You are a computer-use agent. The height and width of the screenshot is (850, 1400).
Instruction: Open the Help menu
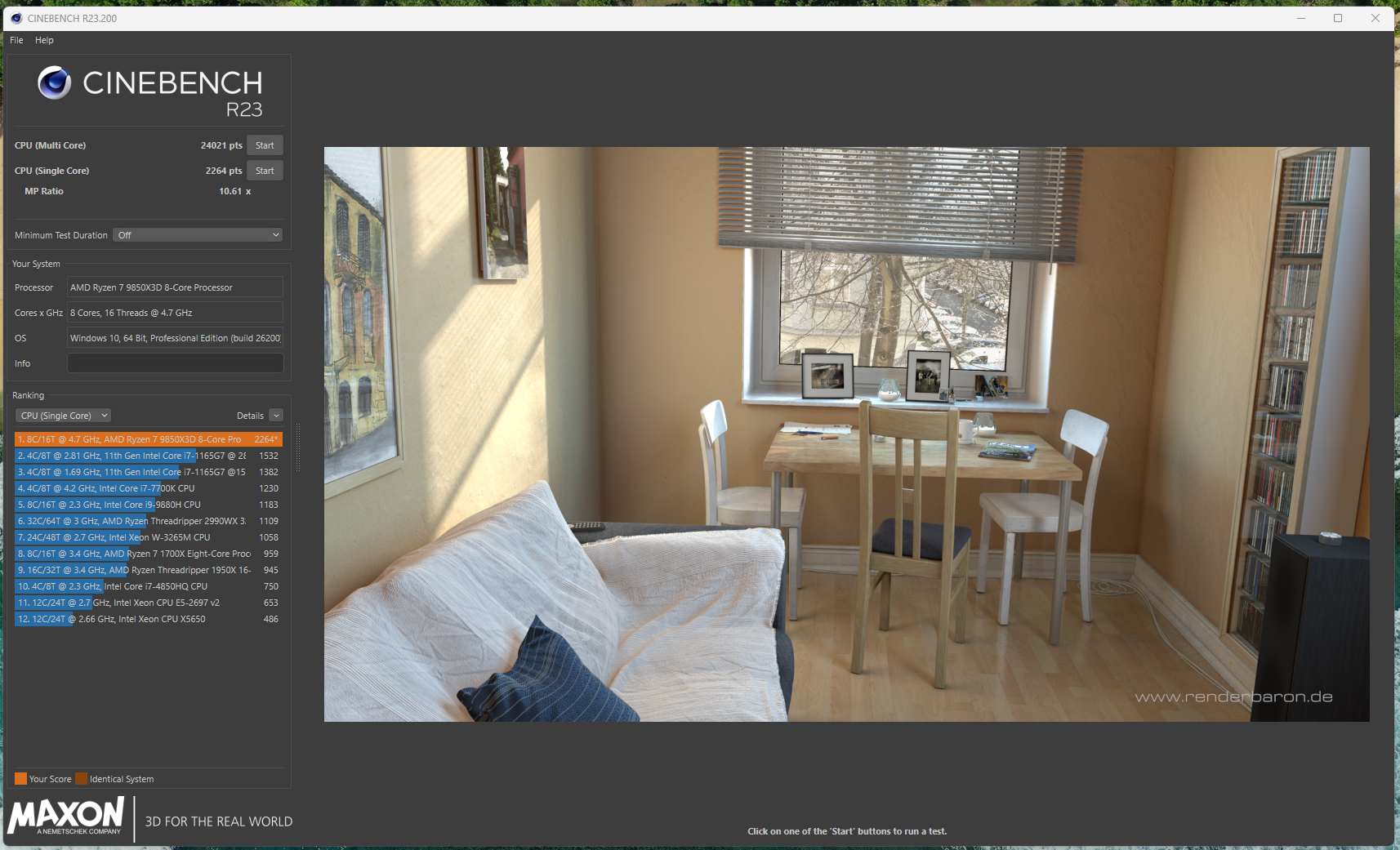[x=44, y=40]
